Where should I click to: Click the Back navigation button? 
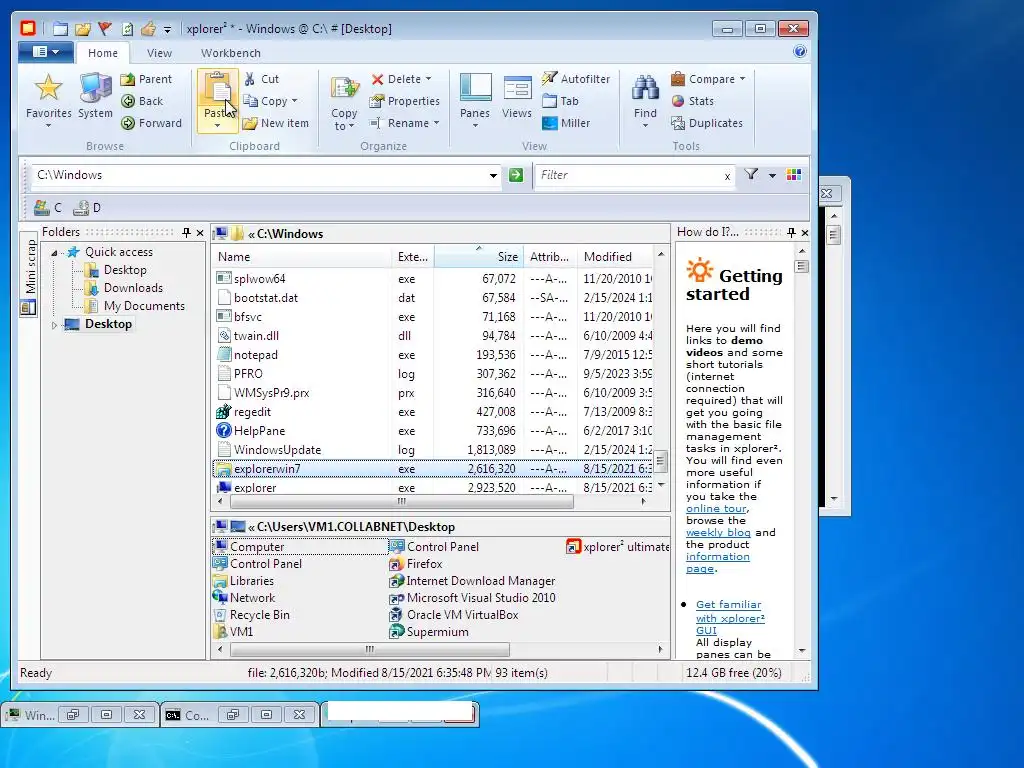(x=142, y=101)
